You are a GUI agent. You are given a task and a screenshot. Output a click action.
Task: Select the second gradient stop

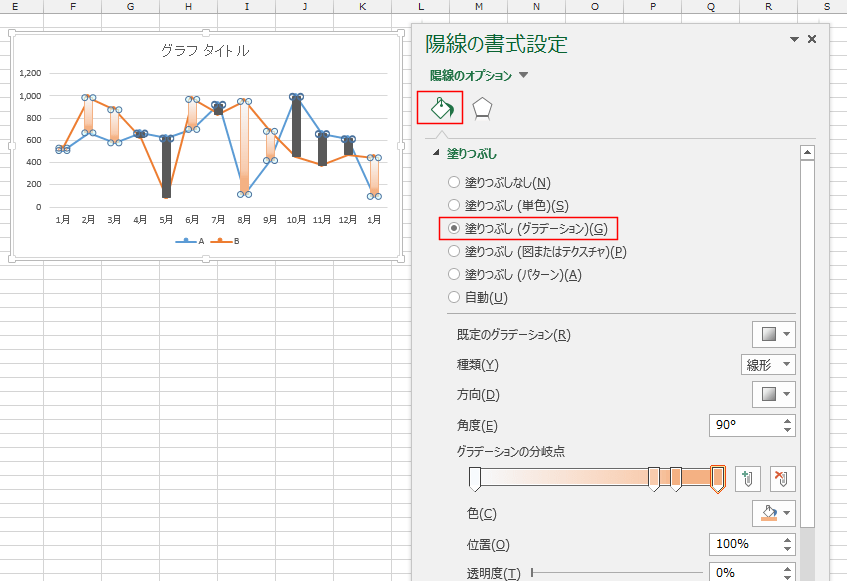(654, 479)
